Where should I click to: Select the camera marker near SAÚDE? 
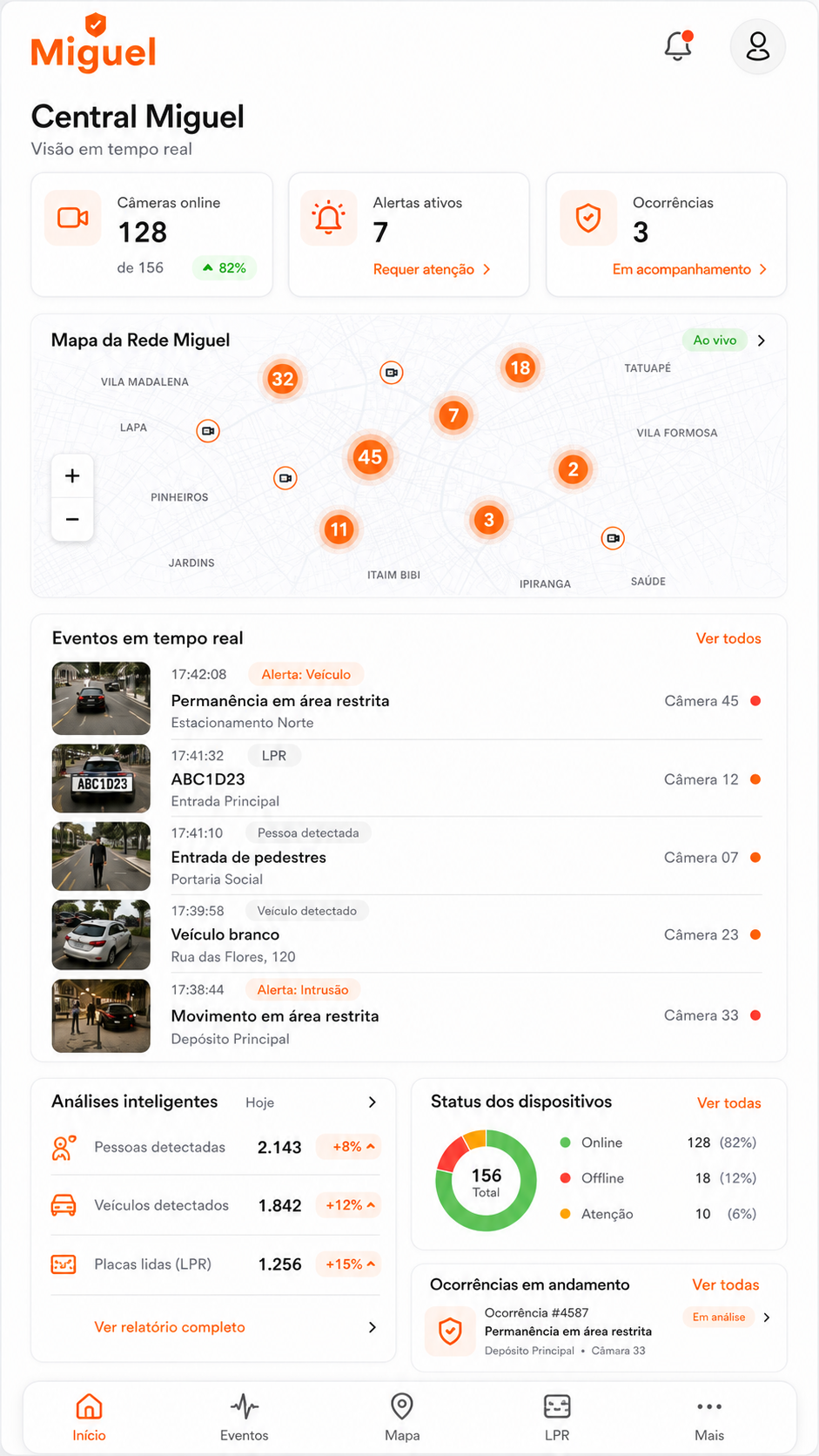coord(614,538)
